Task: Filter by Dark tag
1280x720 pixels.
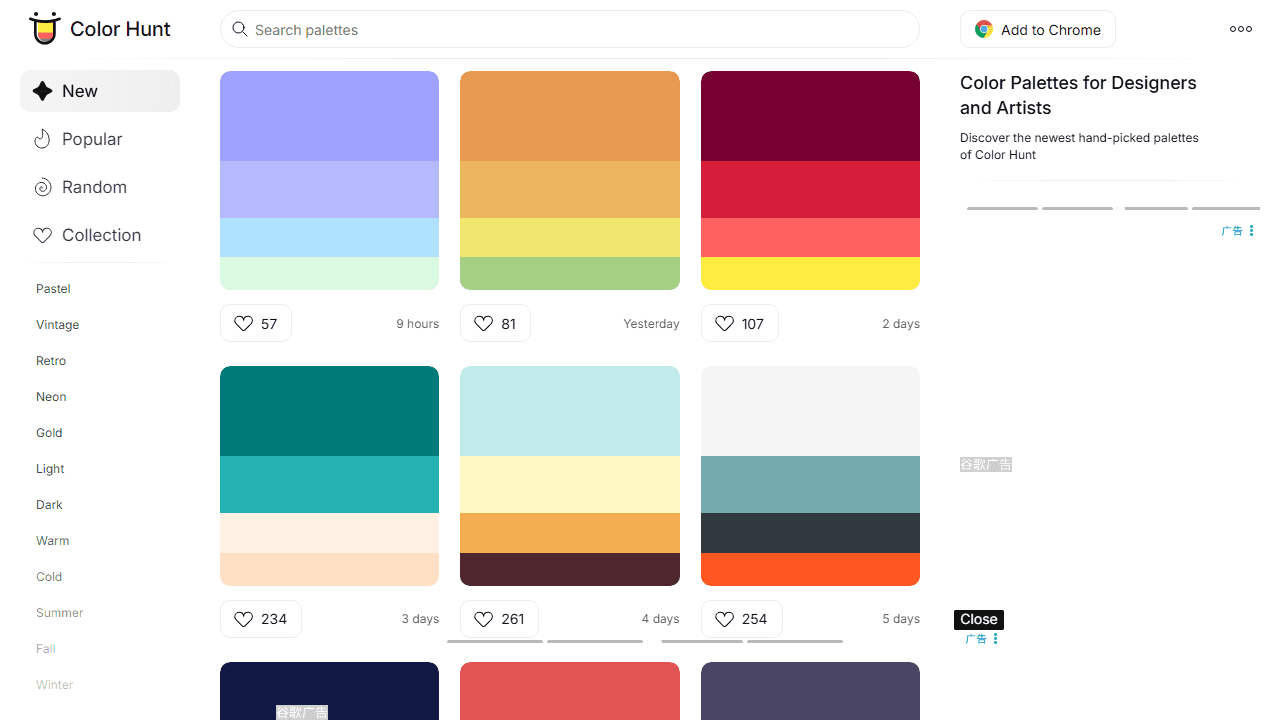Action: click(x=49, y=505)
